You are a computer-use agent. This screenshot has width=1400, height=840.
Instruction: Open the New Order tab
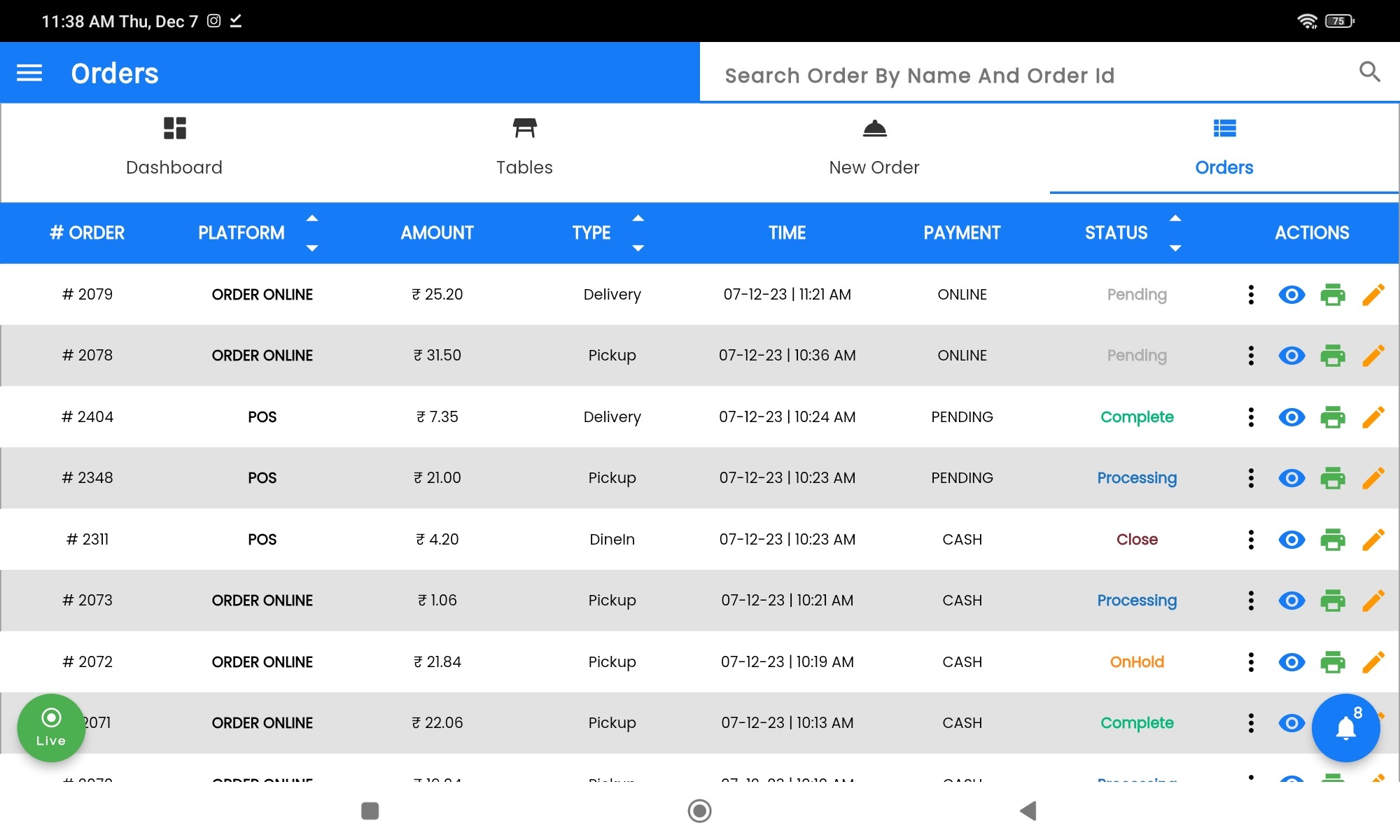coord(874,148)
